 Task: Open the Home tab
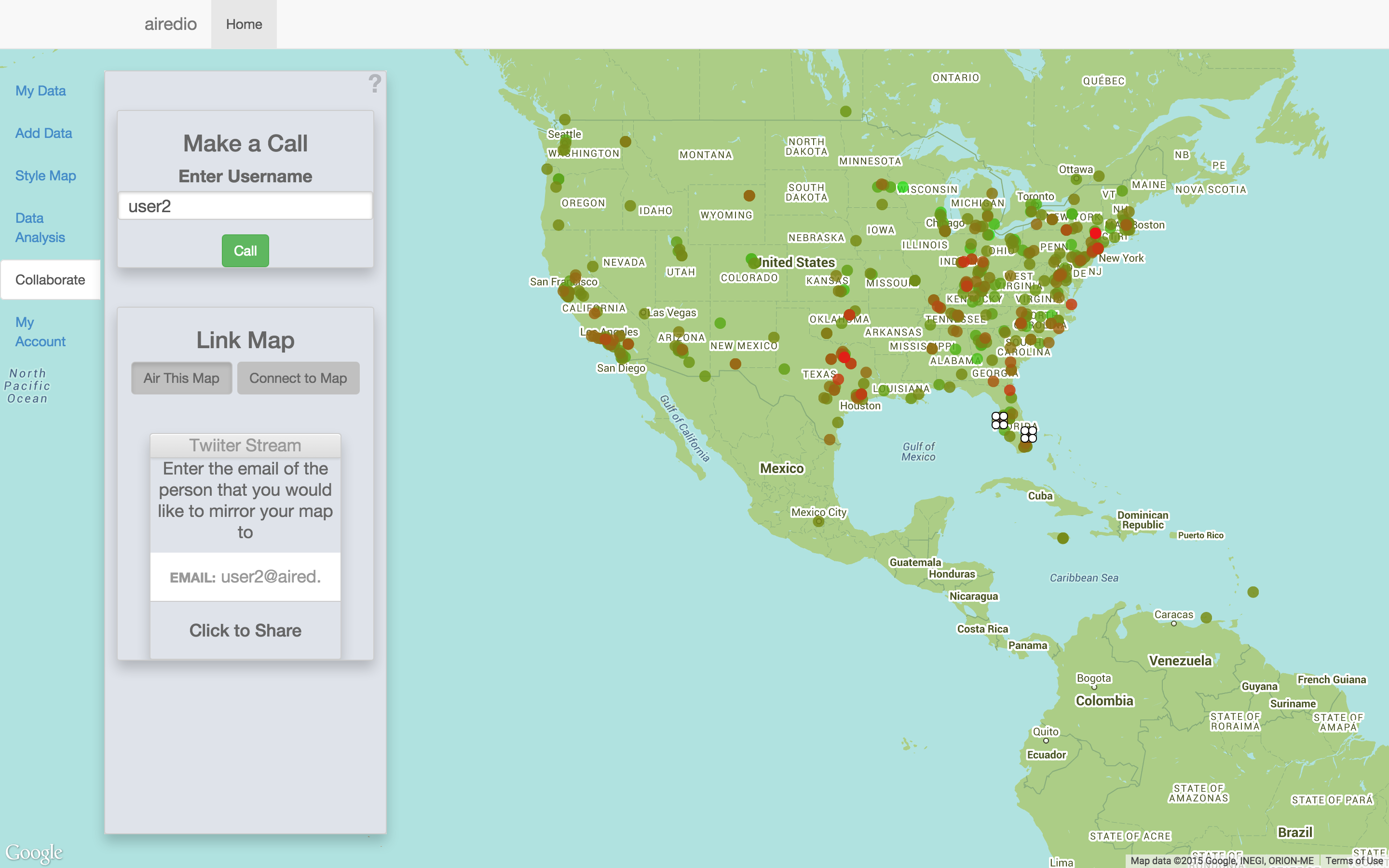pos(244,24)
